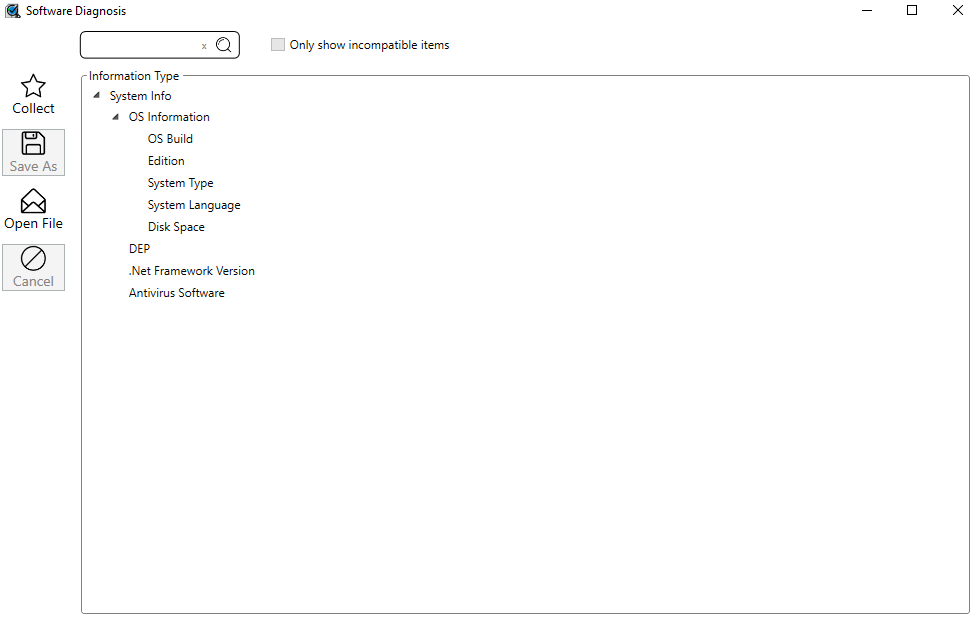Select the Disk Space item
The height and width of the screenshot is (633, 977).
click(x=176, y=227)
